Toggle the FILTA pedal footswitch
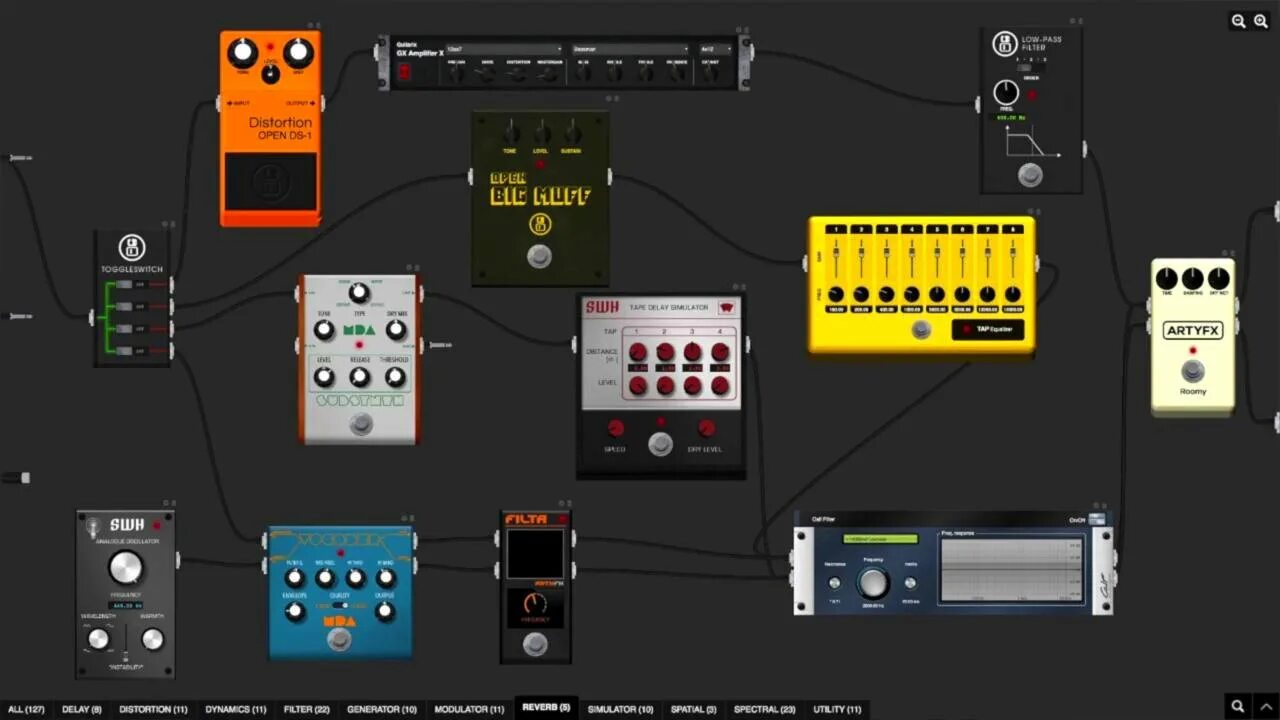The image size is (1280, 720). click(x=536, y=644)
